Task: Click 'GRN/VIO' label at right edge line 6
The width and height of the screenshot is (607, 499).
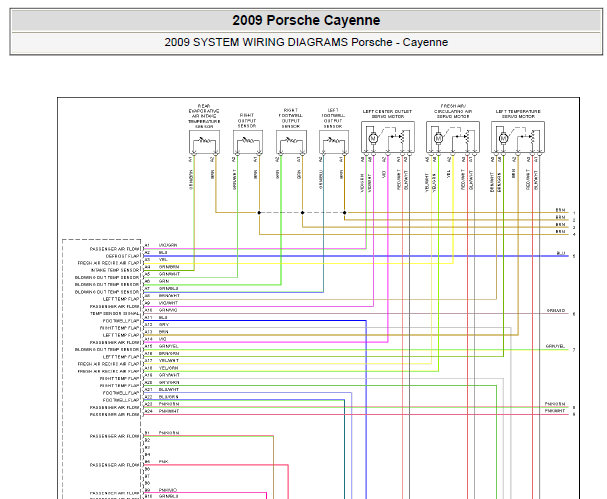Action: 556,311
